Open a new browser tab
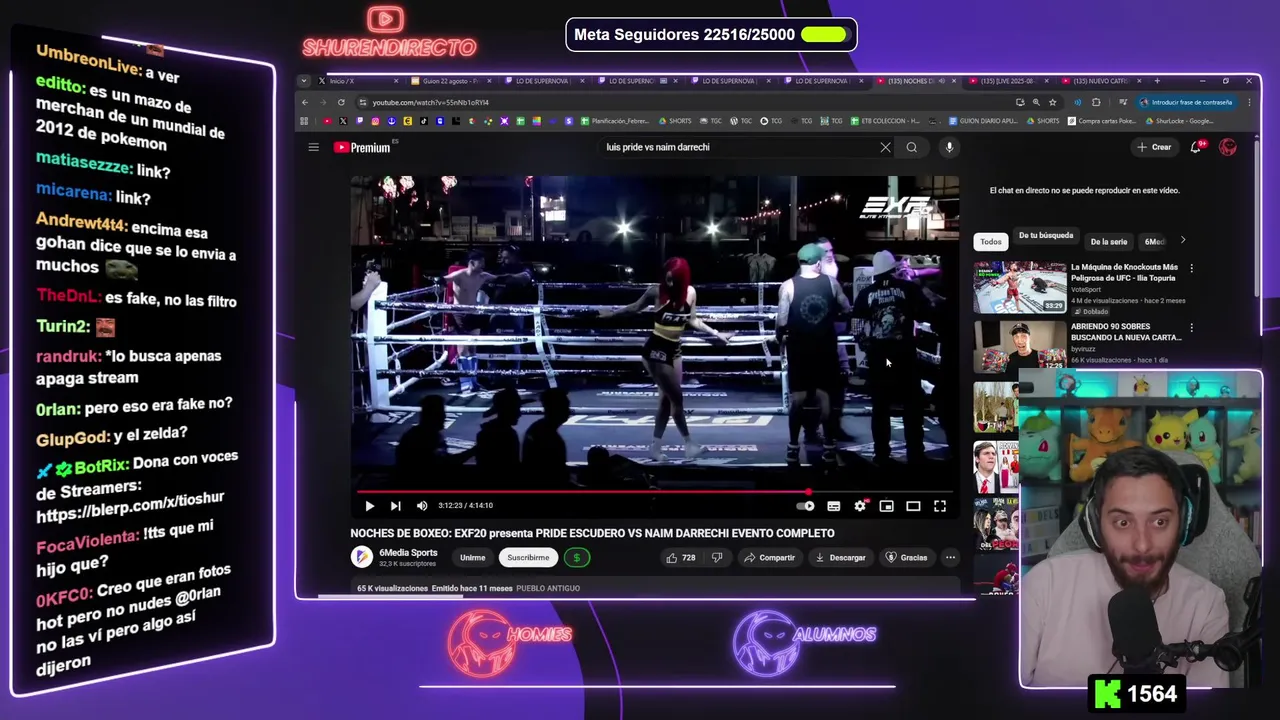 [1158, 80]
